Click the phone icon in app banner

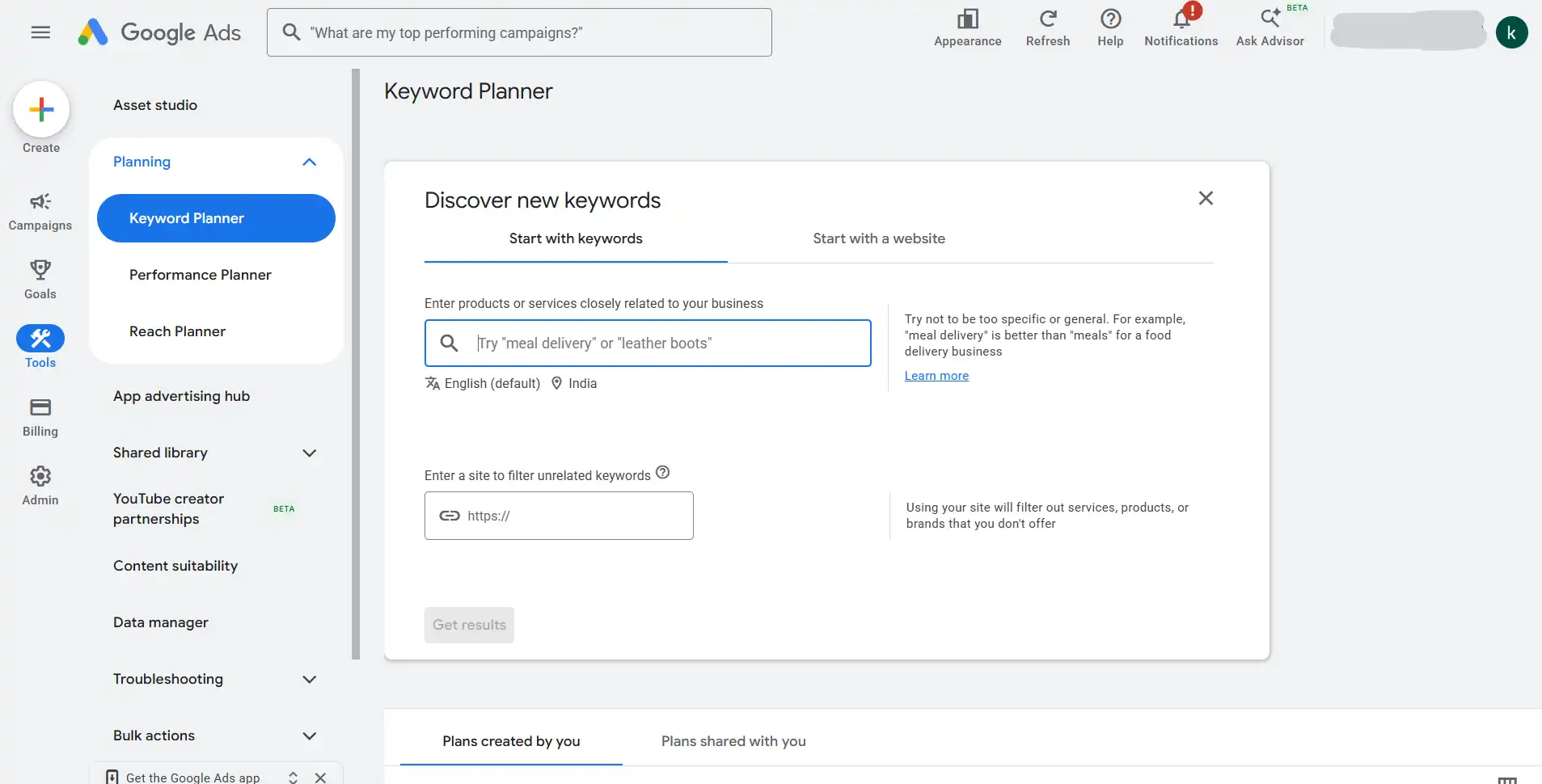(x=112, y=778)
